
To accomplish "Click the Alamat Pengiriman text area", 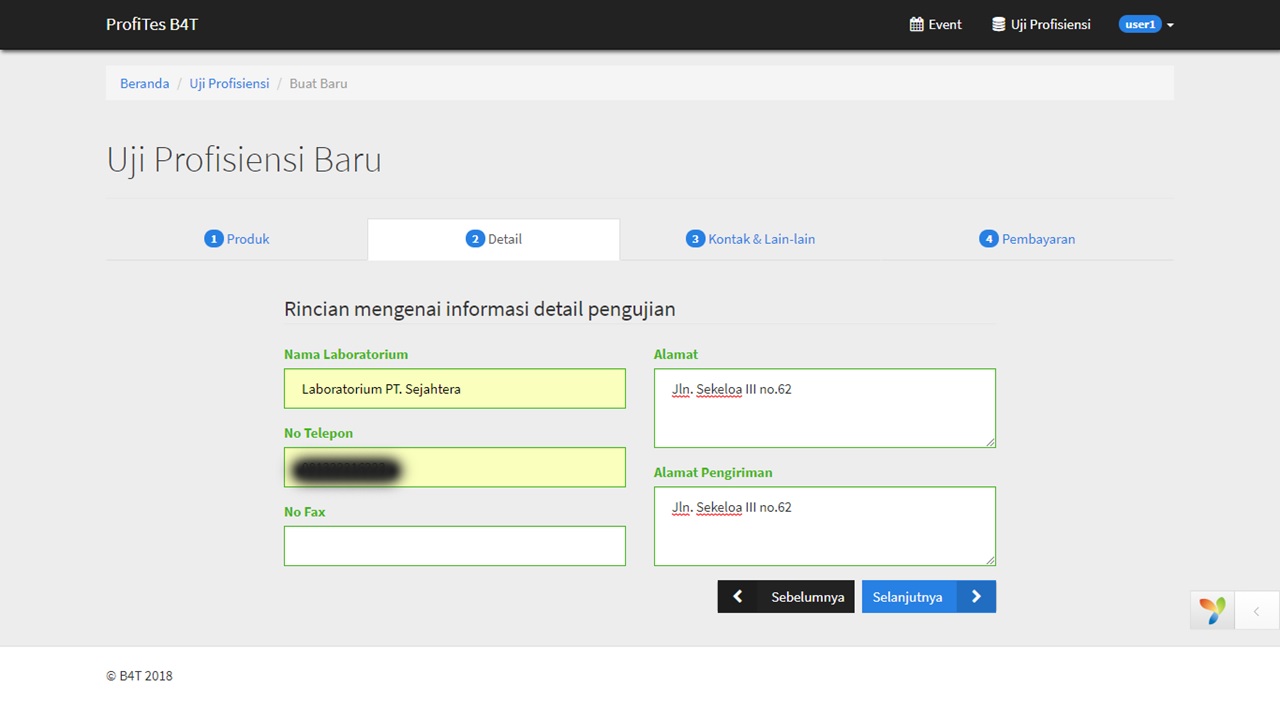I will pos(824,526).
